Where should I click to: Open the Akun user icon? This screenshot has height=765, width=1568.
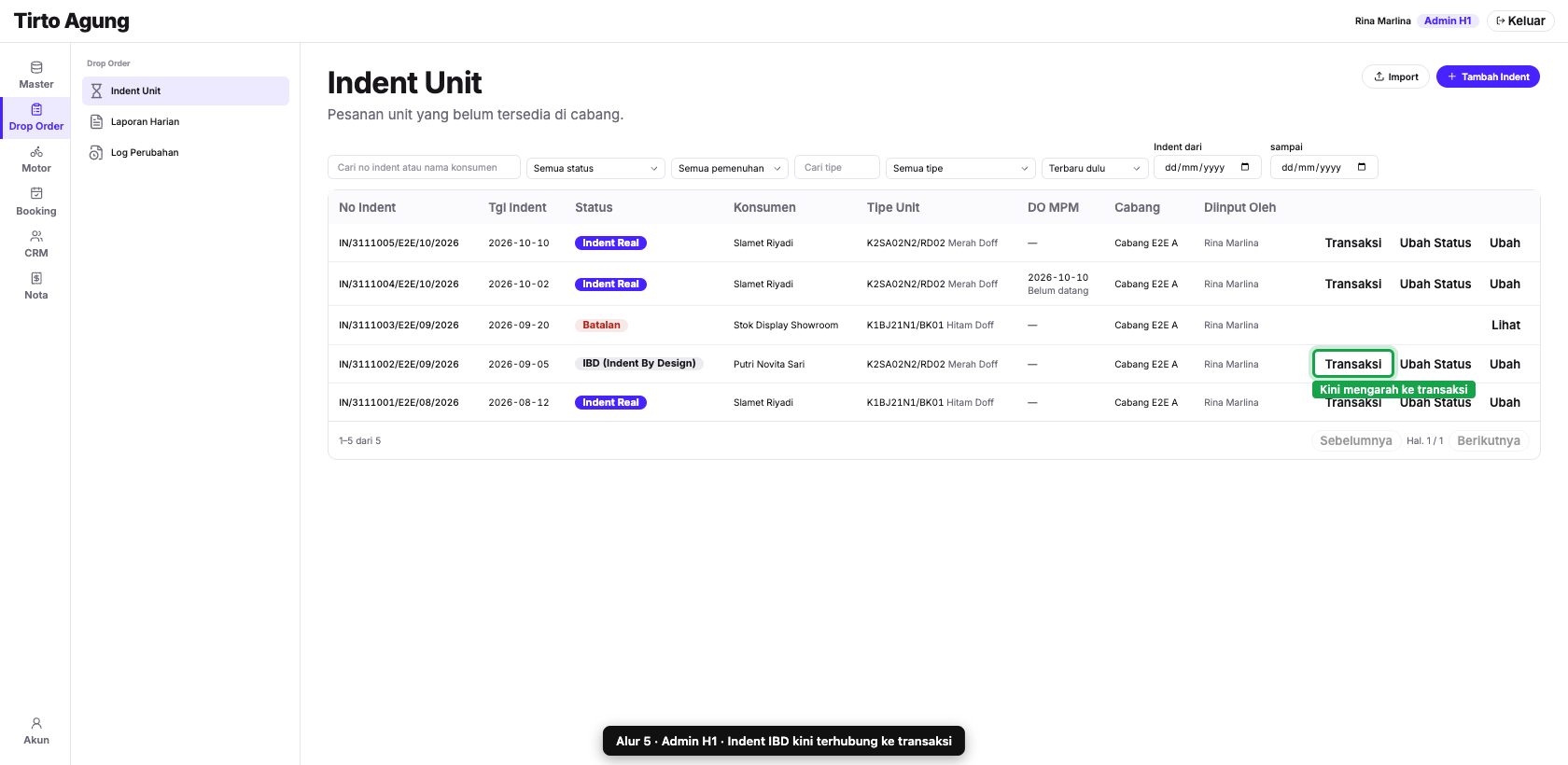coord(36,723)
